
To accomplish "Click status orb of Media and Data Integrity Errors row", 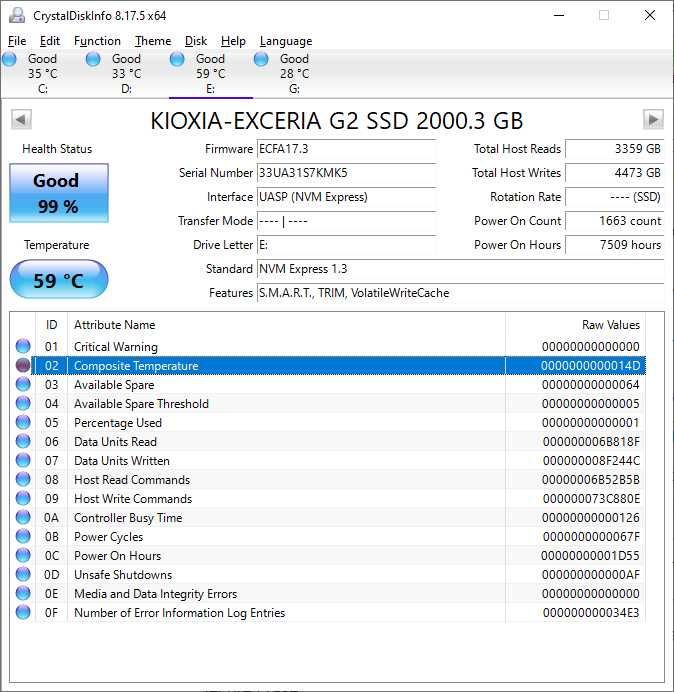I will pos(23,593).
